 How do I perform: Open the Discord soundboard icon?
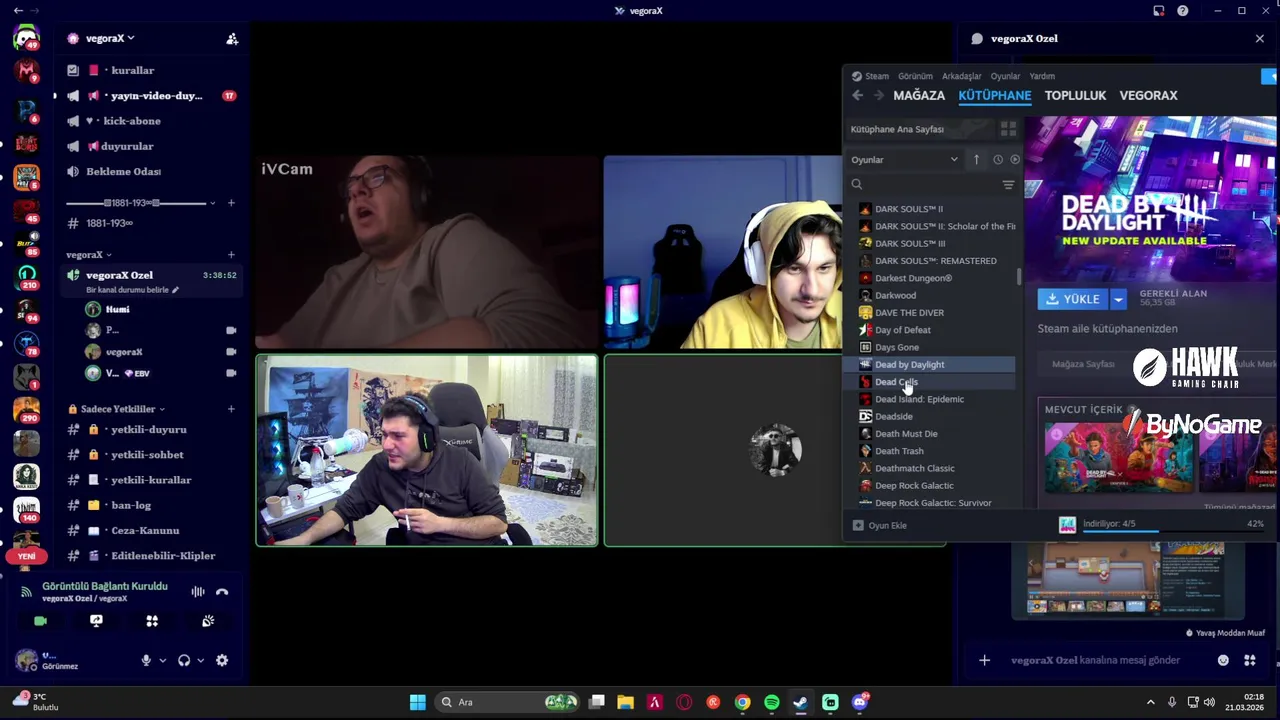[x=208, y=621]
